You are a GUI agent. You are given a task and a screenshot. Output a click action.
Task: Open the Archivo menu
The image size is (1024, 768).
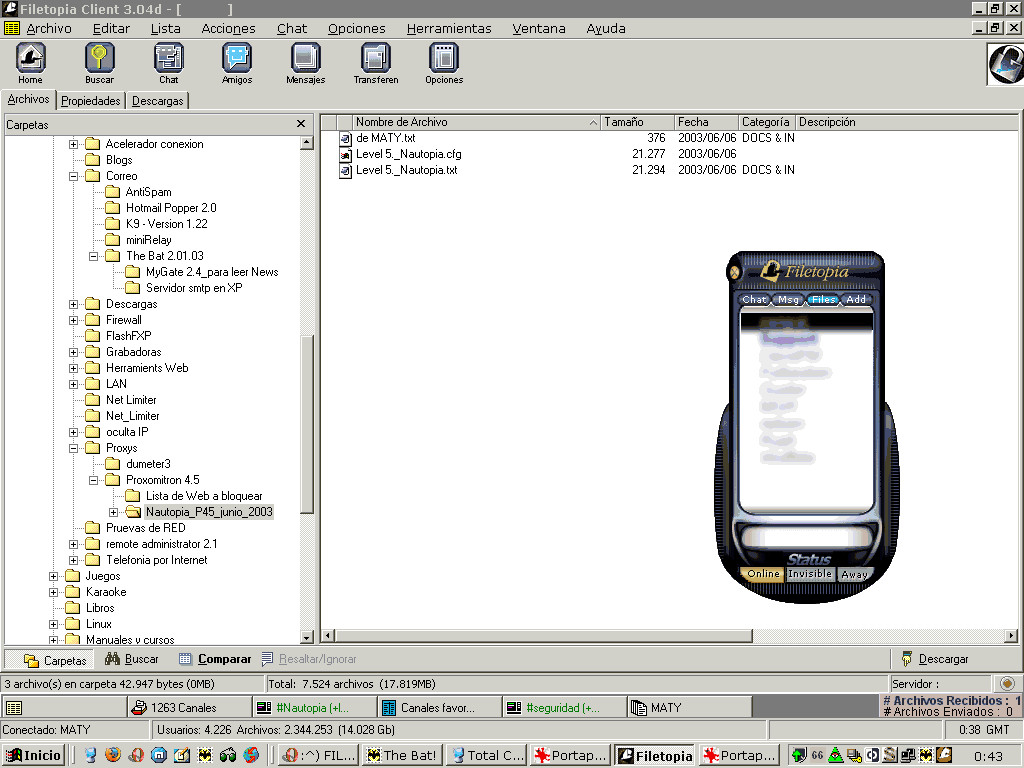(x=49, y=28)
